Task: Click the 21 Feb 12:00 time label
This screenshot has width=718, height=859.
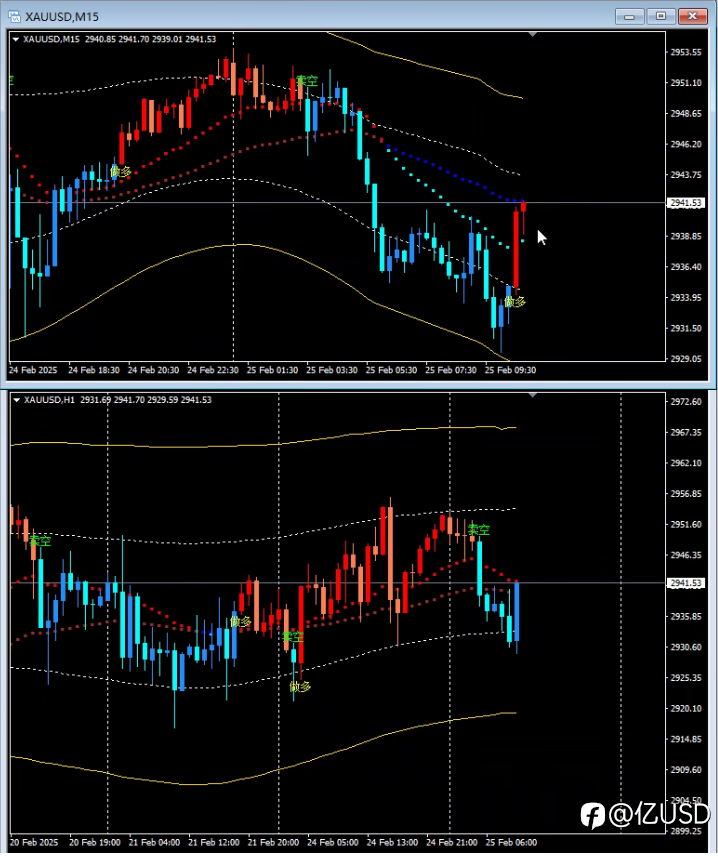Action: coord(214,843)
